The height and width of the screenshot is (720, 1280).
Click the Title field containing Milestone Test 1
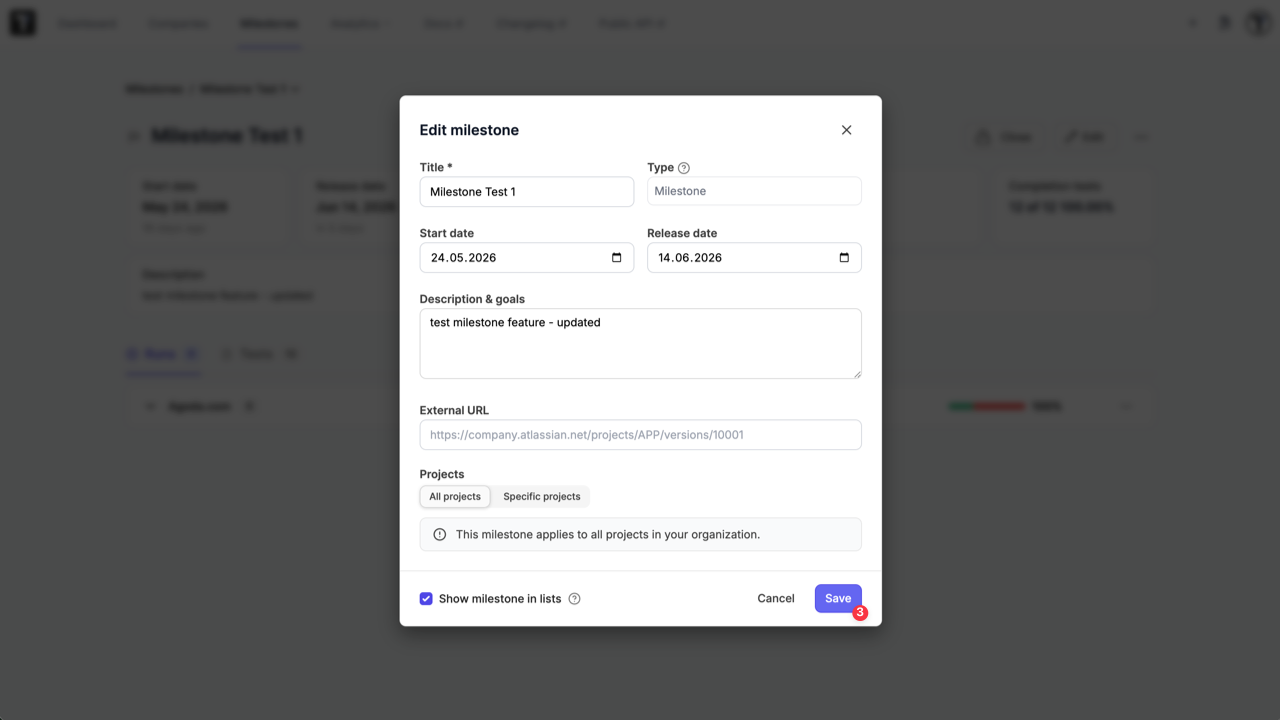click(x=527, y=192)
